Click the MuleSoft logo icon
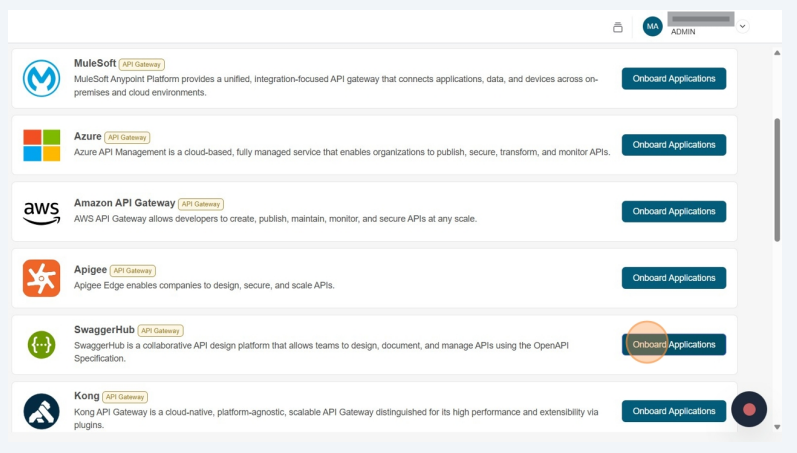 [x=42, y=78]
